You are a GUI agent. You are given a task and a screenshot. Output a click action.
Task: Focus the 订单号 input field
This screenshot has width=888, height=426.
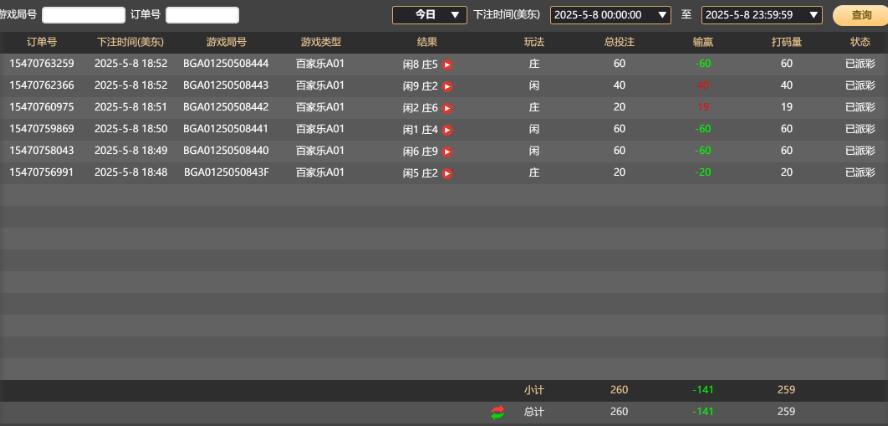coord(202,15)
